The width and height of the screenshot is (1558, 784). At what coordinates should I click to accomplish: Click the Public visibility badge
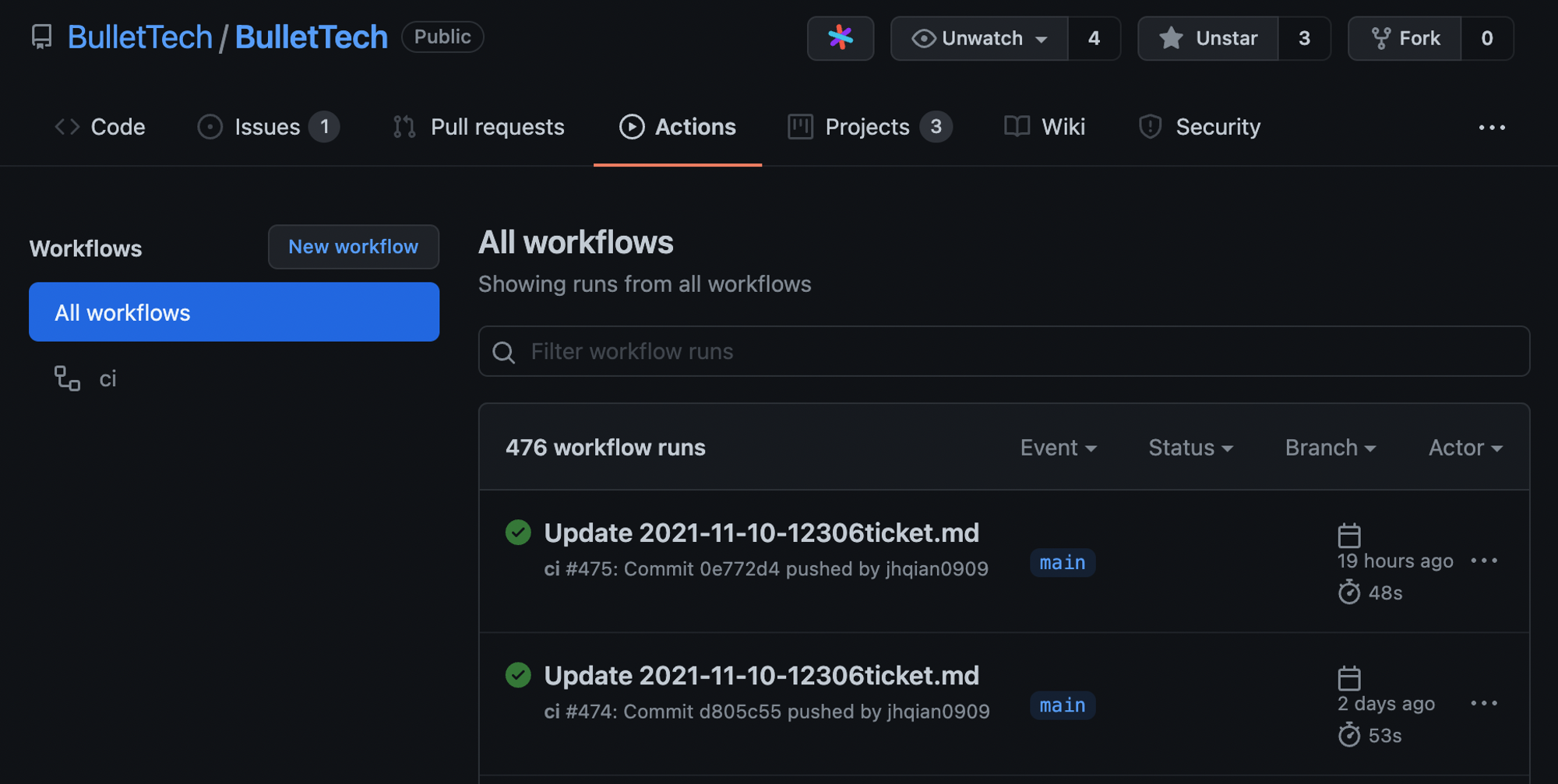(442, 37)
